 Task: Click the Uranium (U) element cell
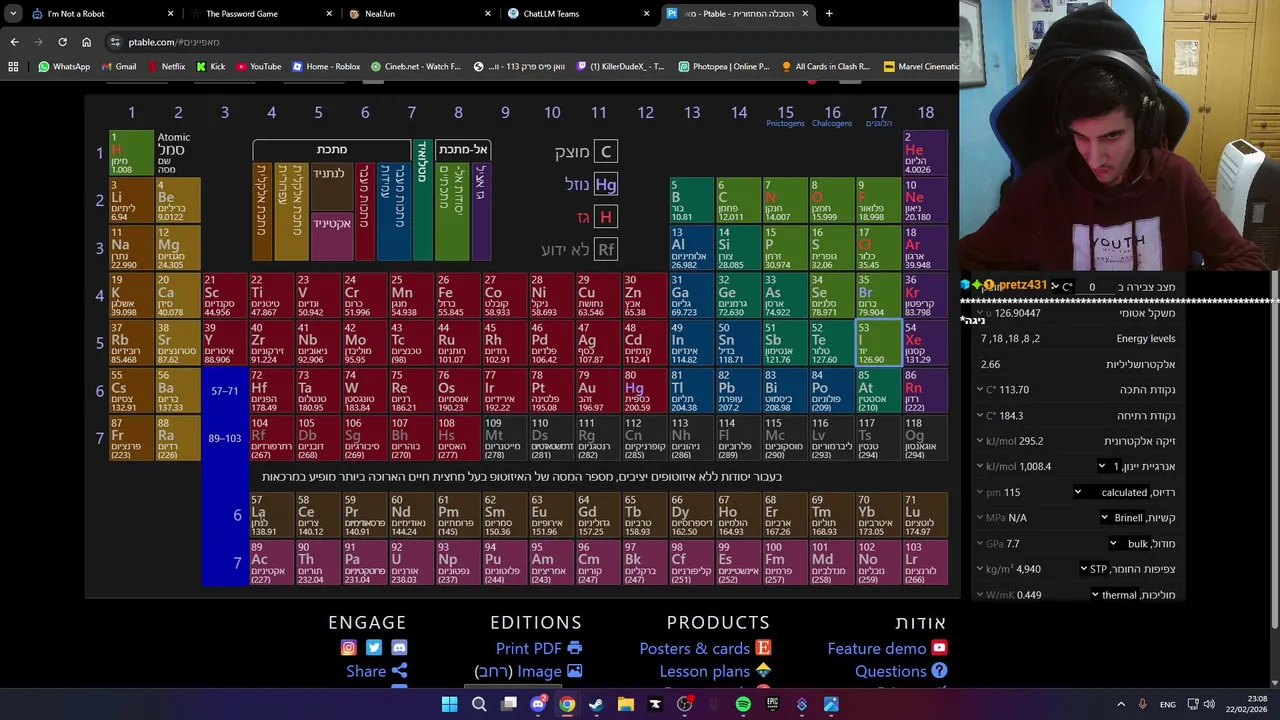(x=411, y=563)
